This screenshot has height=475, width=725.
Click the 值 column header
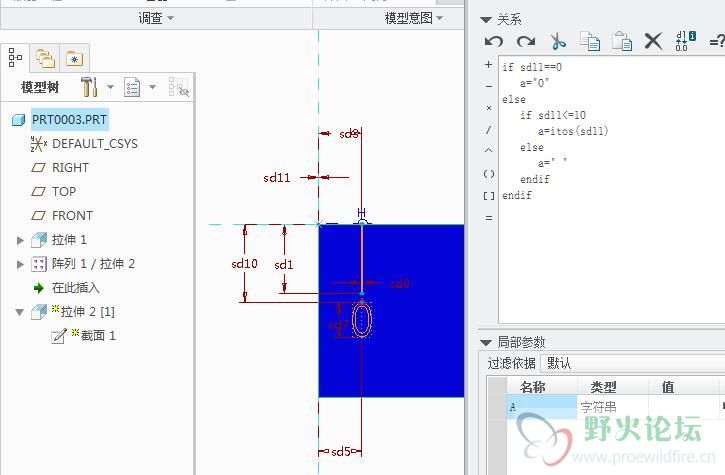click(x=684, y=387)
